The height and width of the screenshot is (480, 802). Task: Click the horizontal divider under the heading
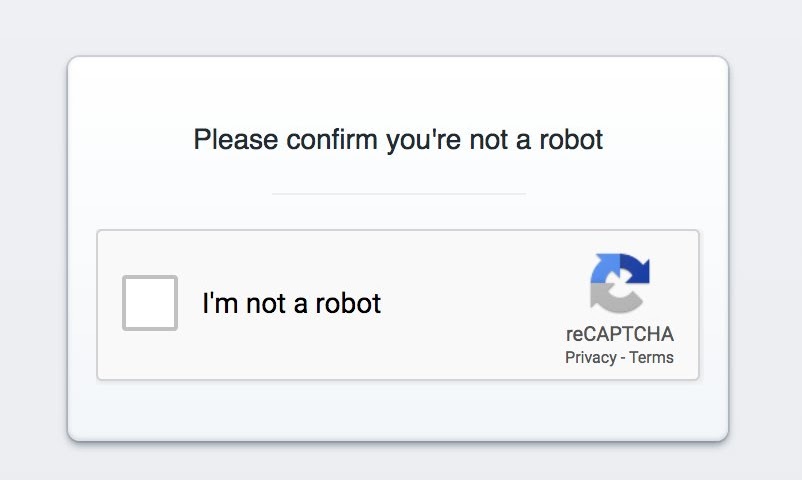coord(398,193)
